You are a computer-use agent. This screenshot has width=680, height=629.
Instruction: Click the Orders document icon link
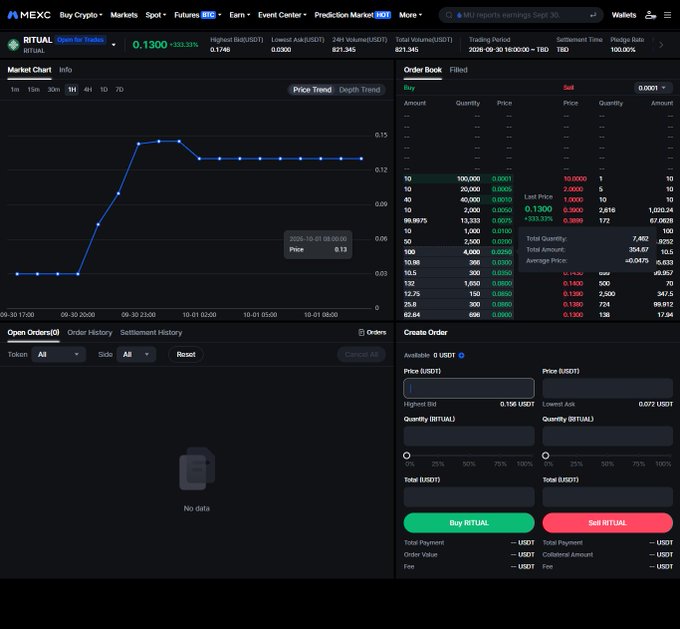372,332
